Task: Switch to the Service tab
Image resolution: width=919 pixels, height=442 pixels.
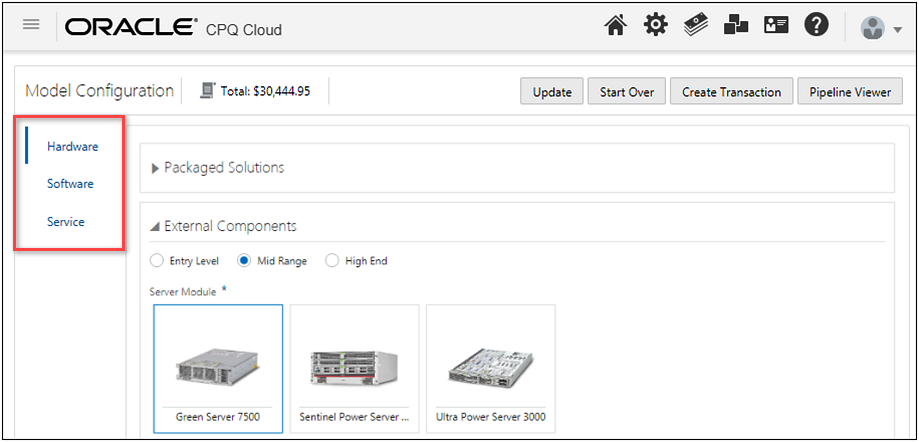Action: [x=66, y=222]
